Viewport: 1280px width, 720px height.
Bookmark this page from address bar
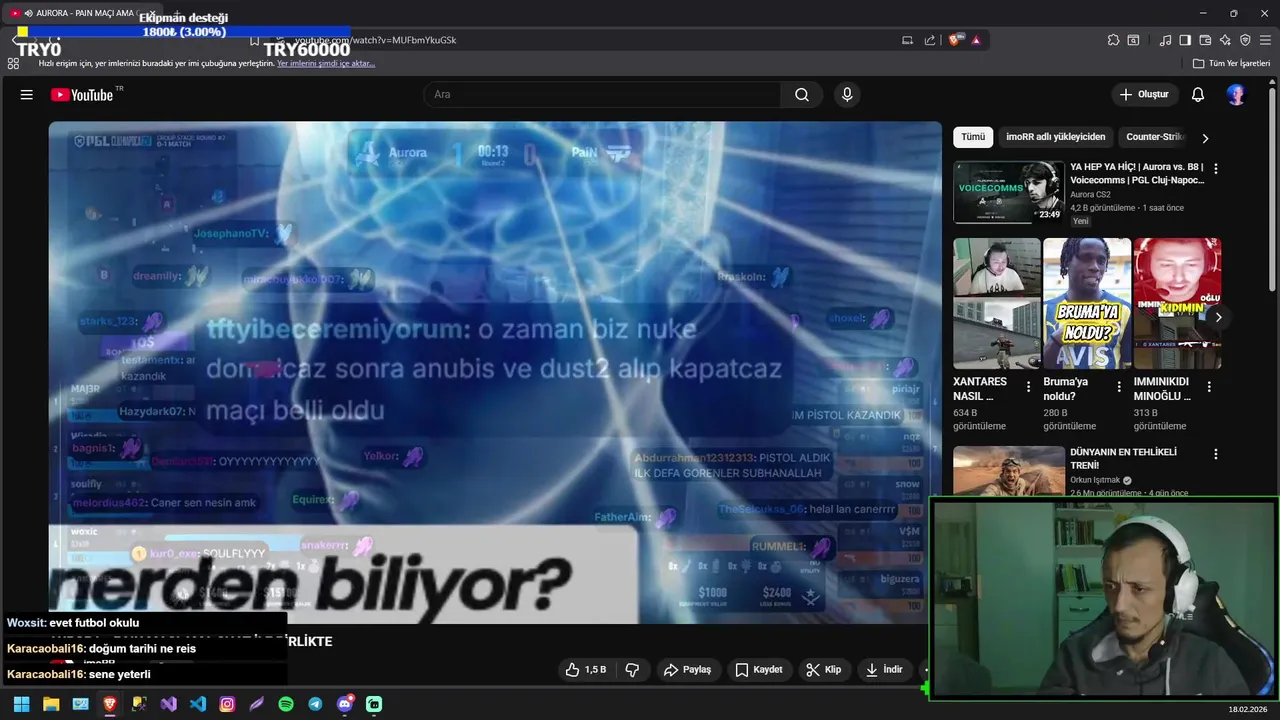pyautogui.click(x=255, y=40)
